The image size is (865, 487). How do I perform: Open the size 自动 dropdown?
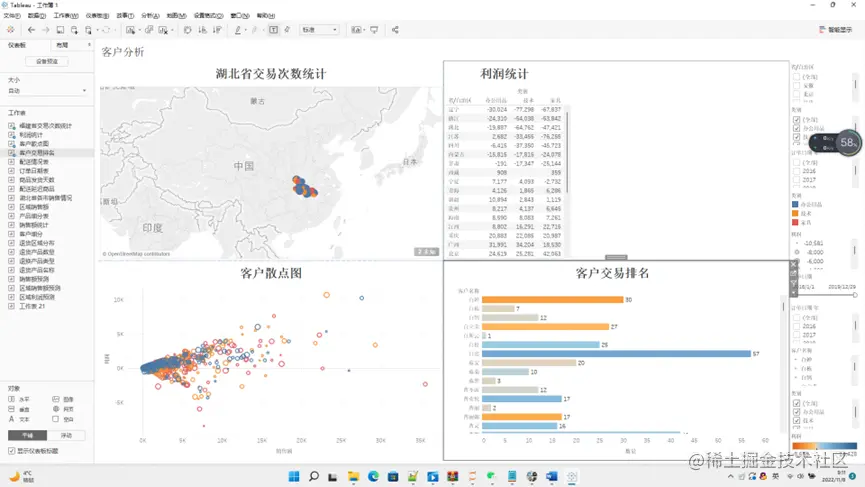tap(47, 91)
